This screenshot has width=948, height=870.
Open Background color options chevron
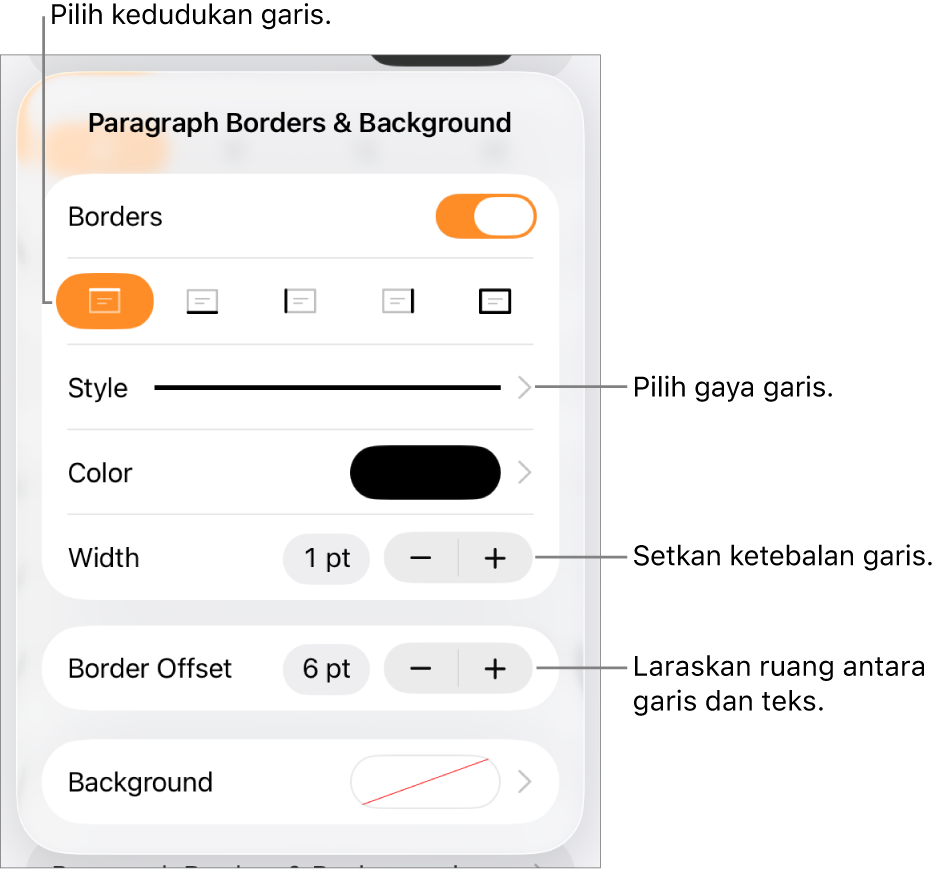524,782
